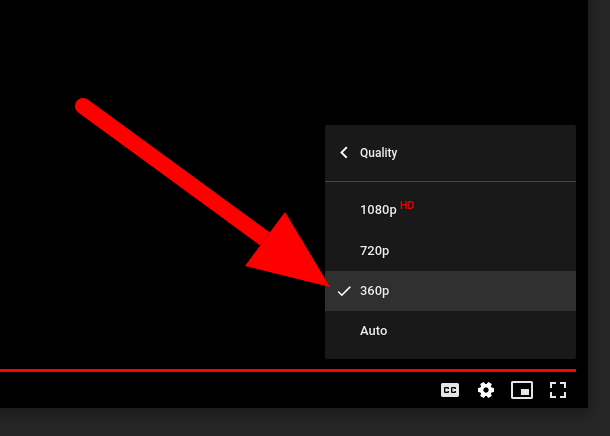Select 1080p HD quality
610x436 pixels.
point(450,210)
